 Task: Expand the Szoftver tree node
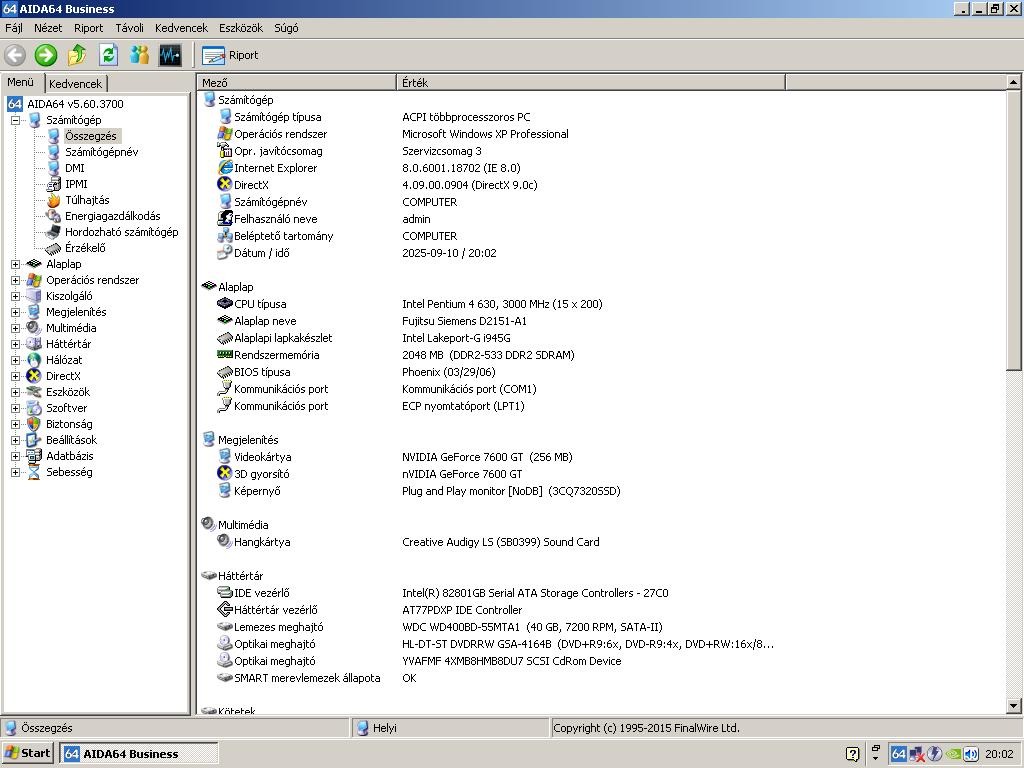point(15,408)
